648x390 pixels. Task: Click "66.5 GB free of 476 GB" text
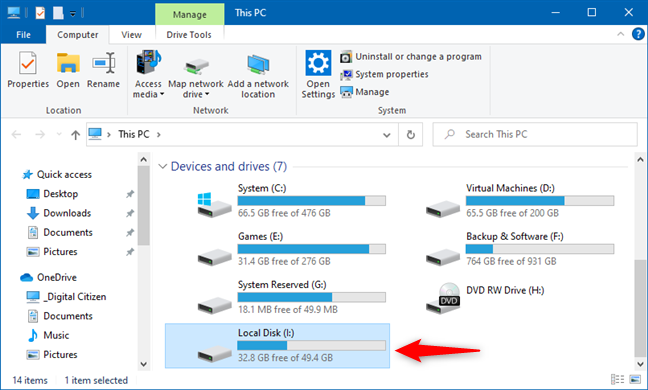[x=284, y=213]
